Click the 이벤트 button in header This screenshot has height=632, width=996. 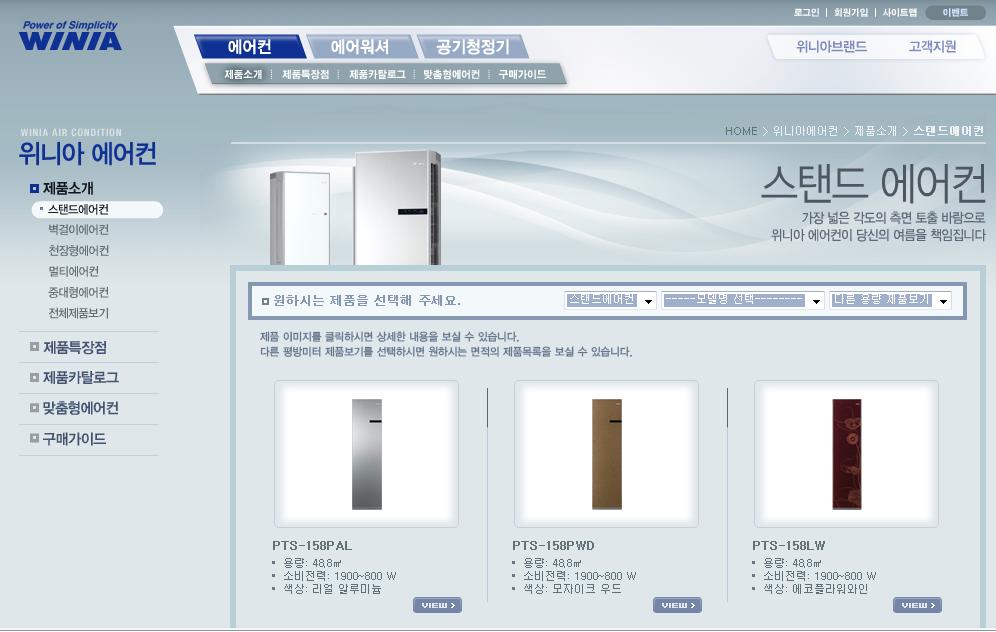coord(955,13)
